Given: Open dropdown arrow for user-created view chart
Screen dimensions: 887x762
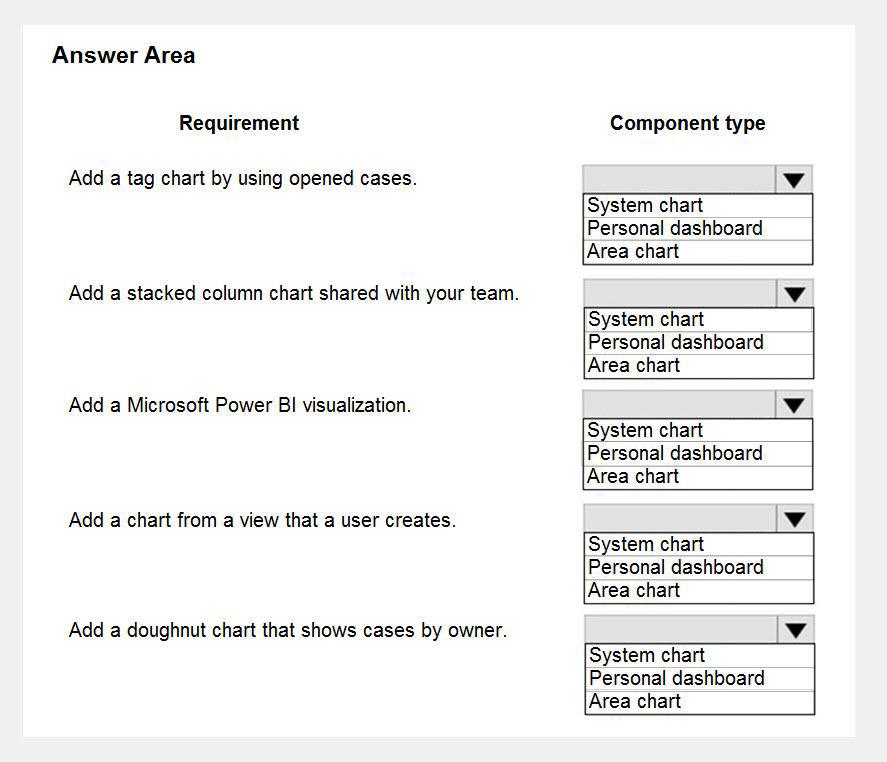Looking at the screenshot, I should coord(795,519).
